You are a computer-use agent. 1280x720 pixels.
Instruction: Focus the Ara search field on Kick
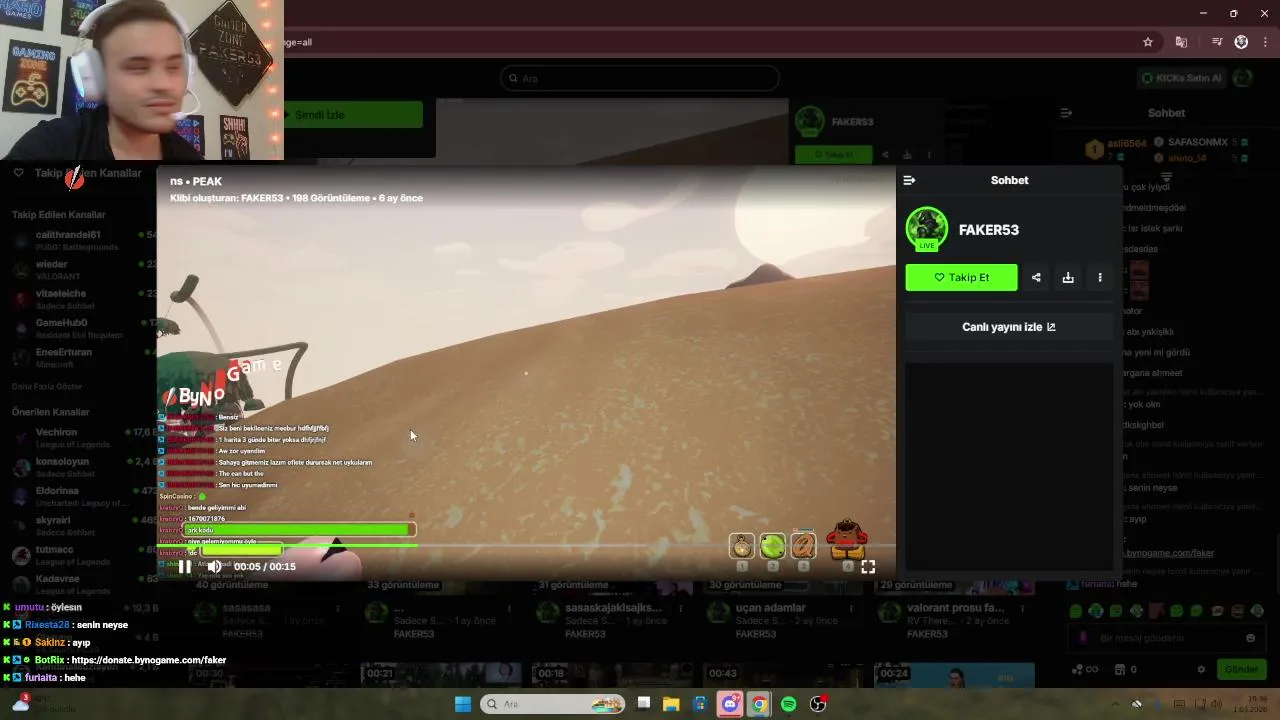coord(640,78)
